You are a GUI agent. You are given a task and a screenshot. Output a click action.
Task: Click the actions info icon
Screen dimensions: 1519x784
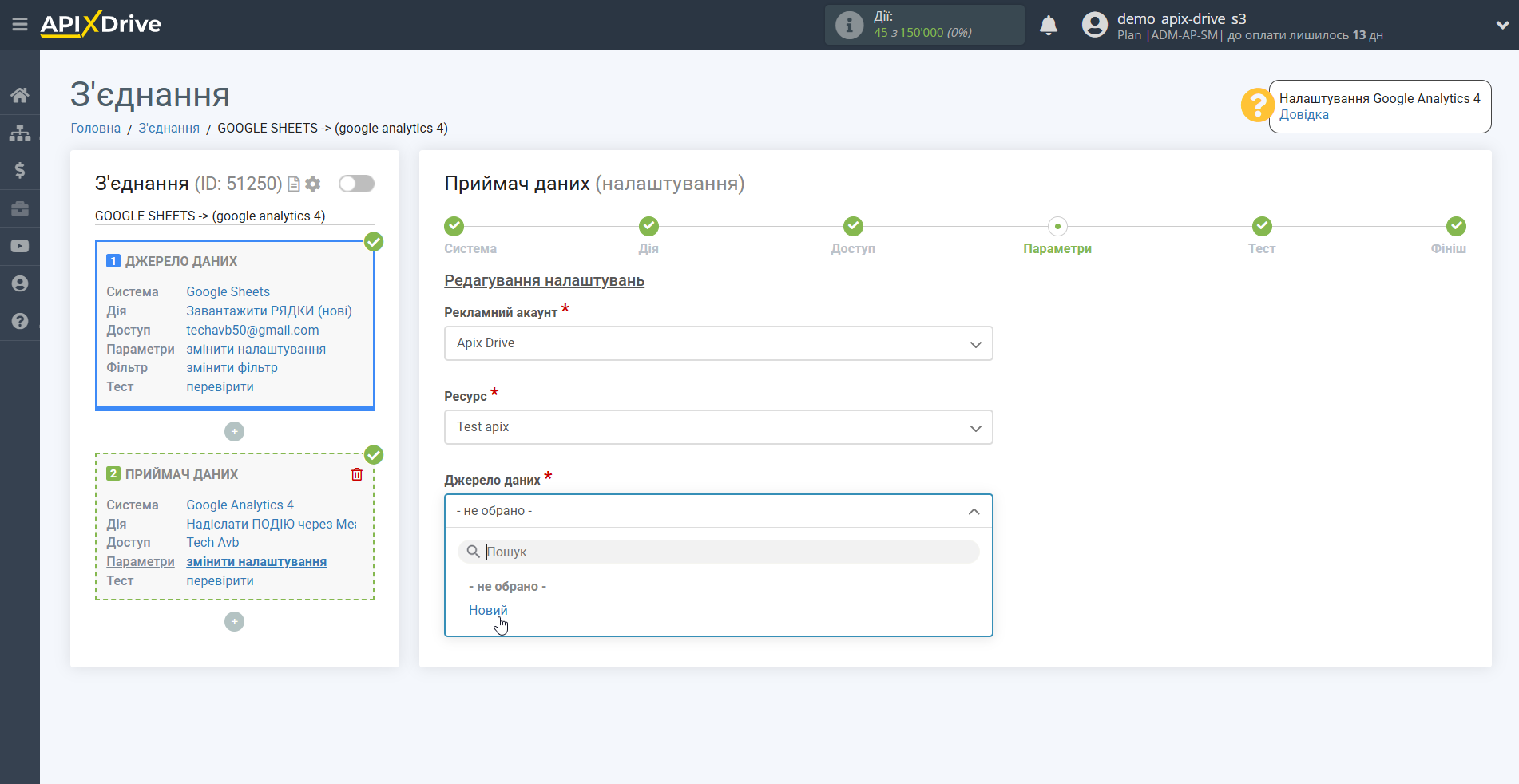click(x=849, y=25)
